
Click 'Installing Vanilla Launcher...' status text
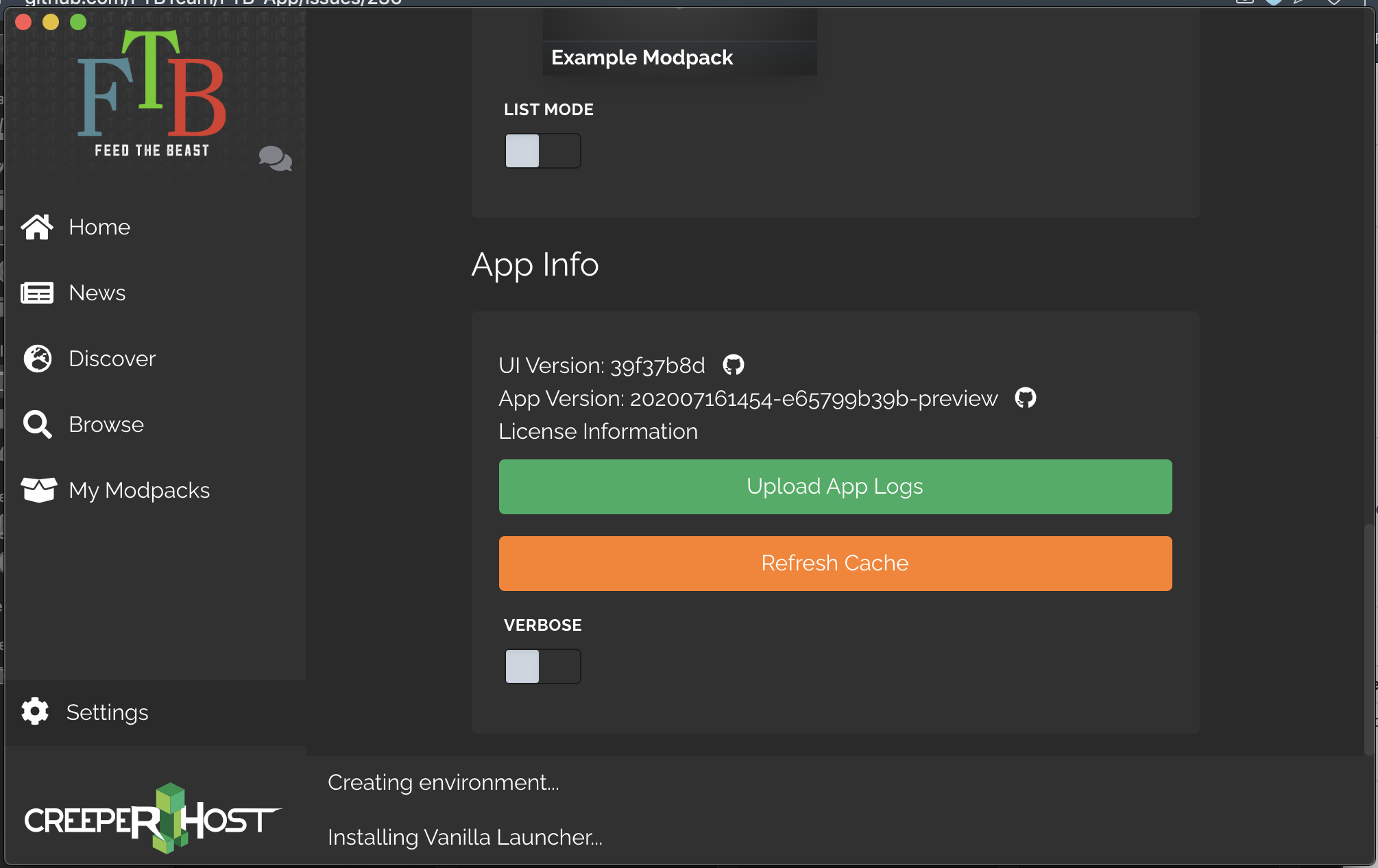(x=465, y=837)
